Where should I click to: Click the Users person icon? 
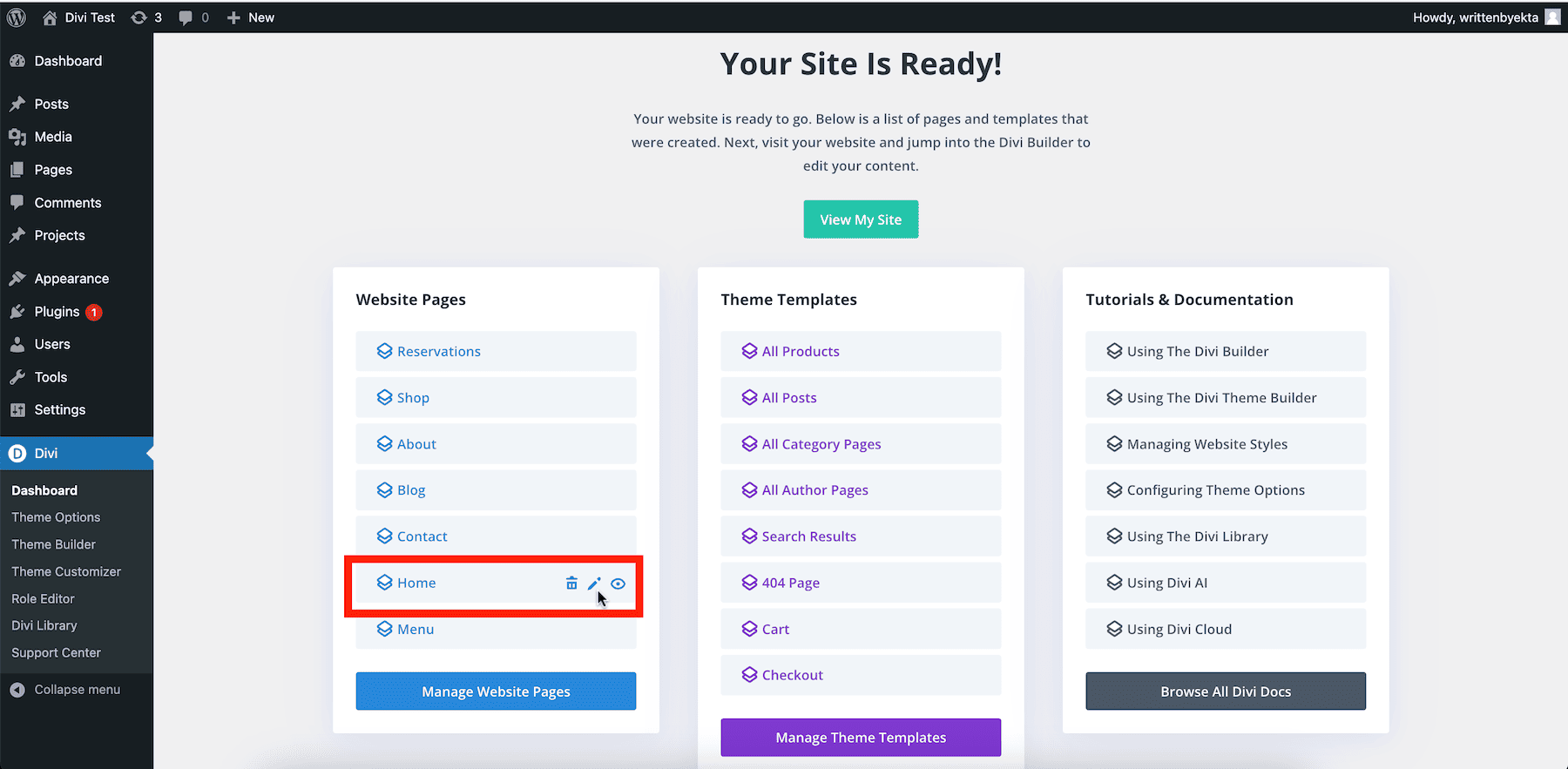[17, 344]
